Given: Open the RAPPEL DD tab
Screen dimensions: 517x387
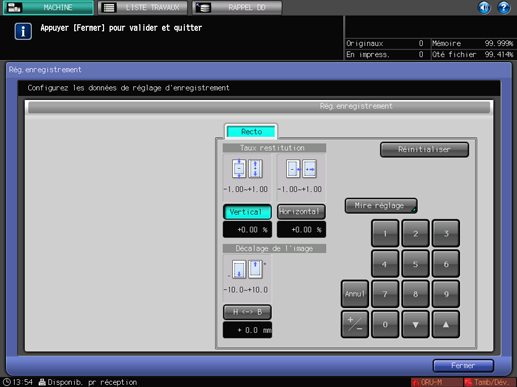Looking at the screenshot, I should pyautogui.click(x=237, y=7).
